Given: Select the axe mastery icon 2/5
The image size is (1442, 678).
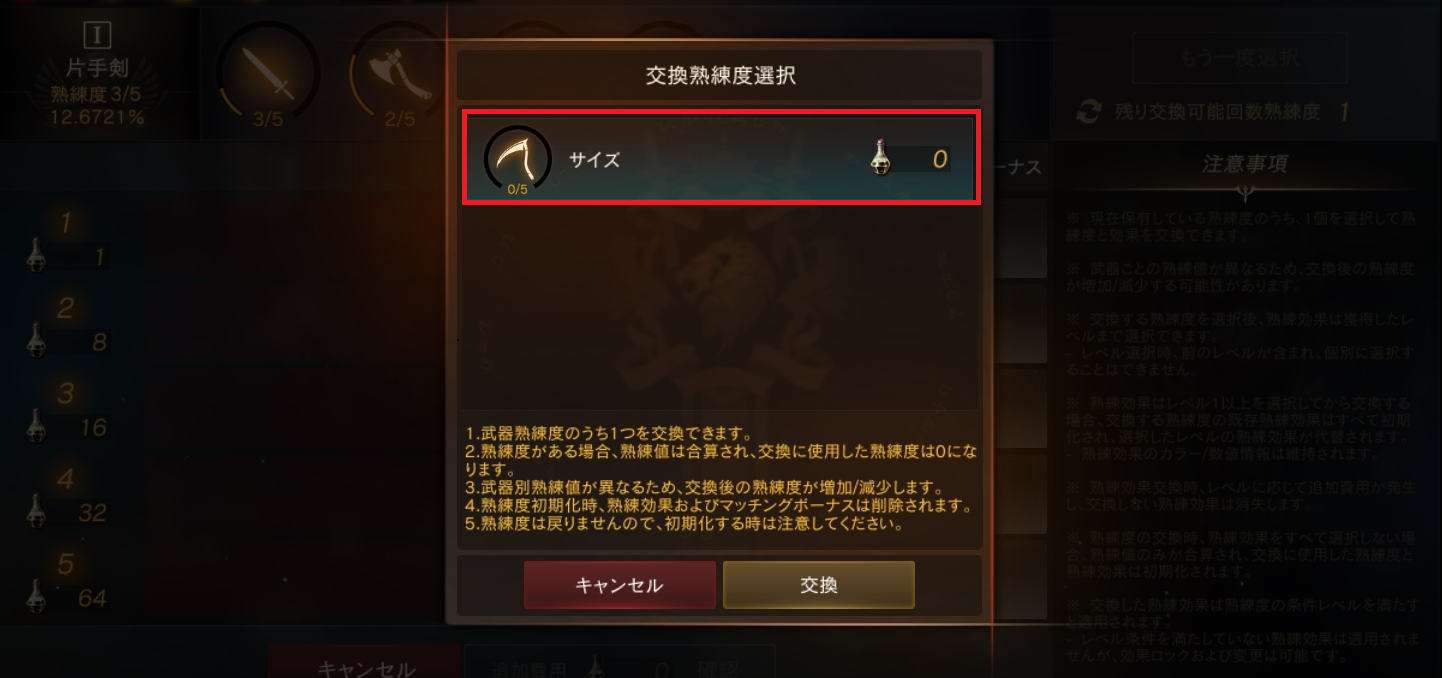Looking at the screenshot, I should (399, 75).
